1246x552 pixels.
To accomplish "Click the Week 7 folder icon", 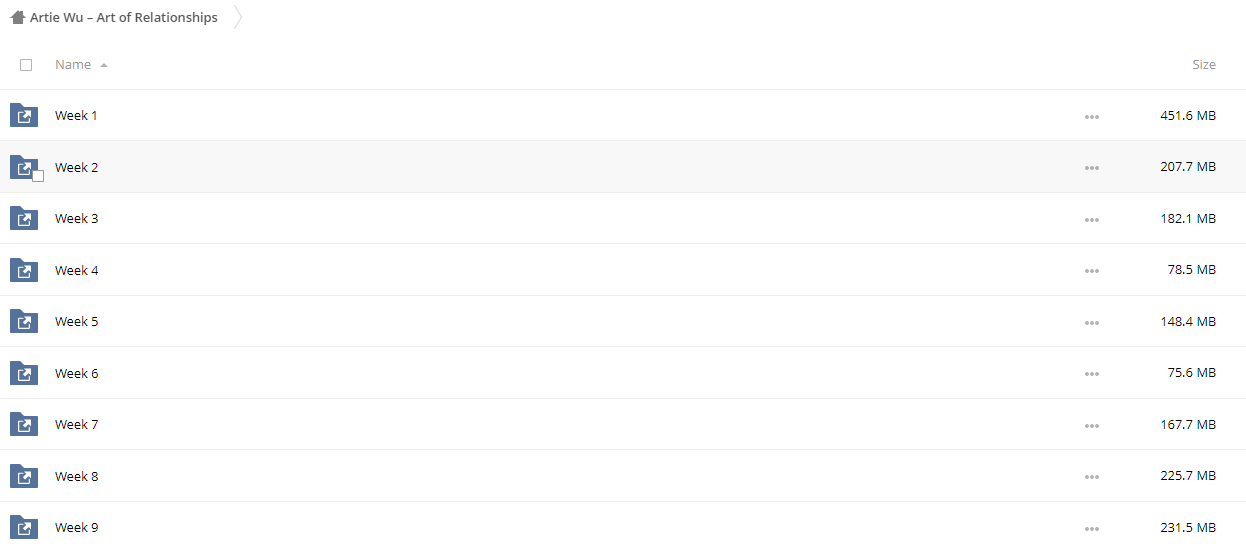I will 24,425.
